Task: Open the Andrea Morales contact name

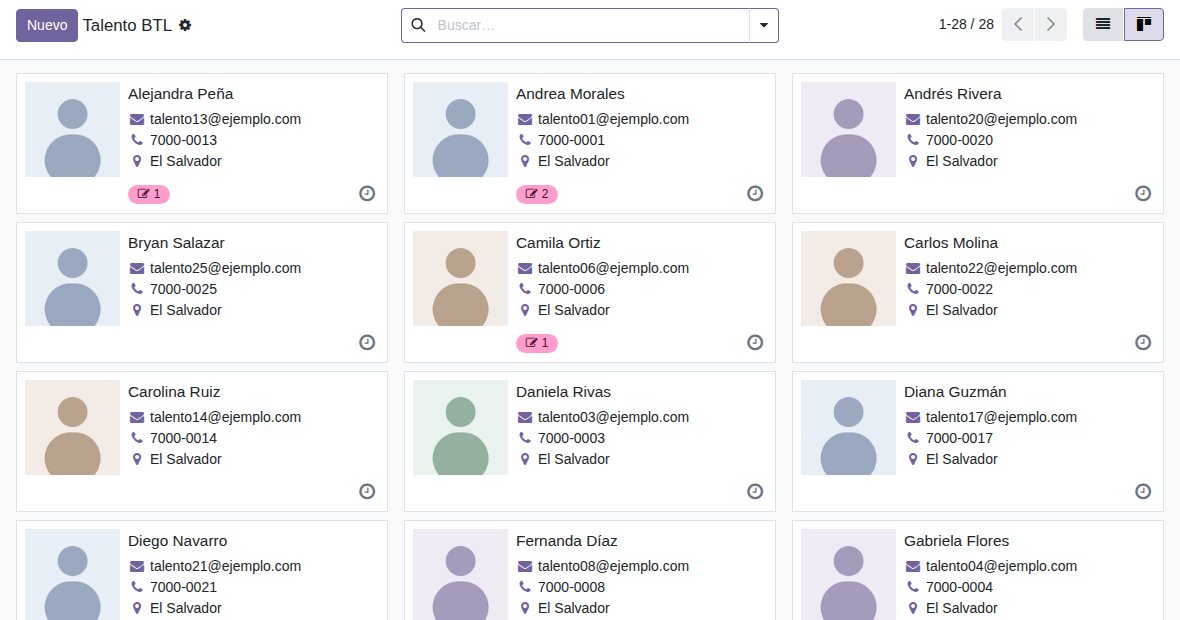Action: (570, 94)
